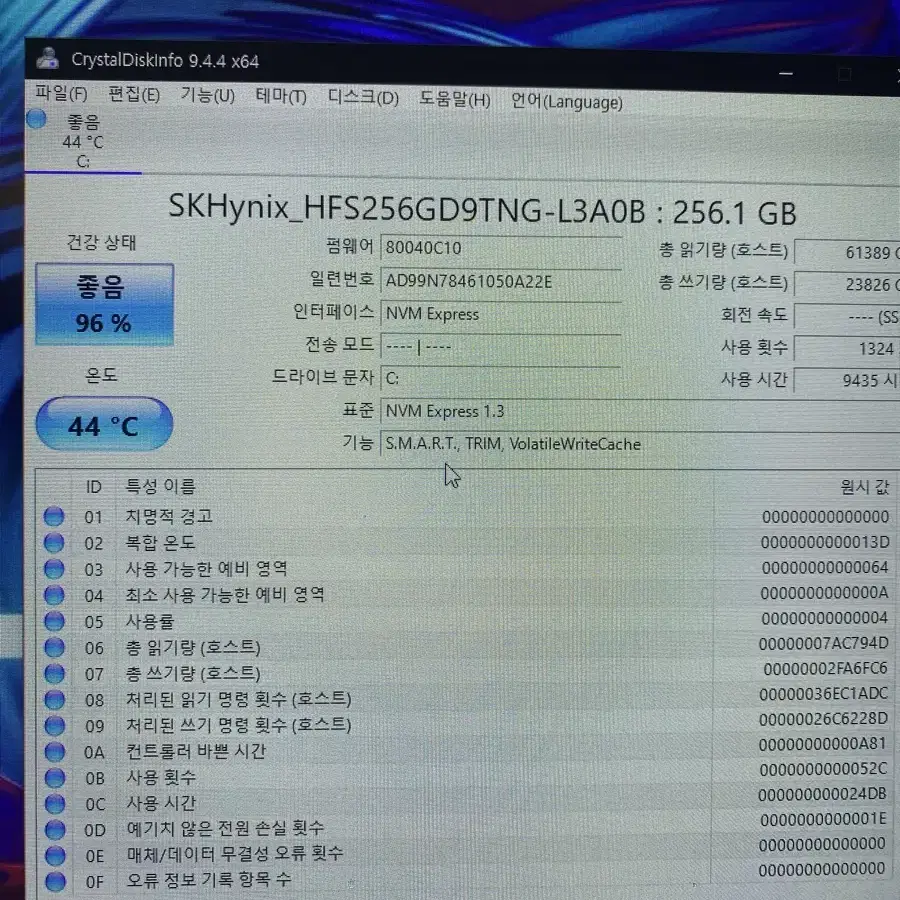
Task: Click the 44 °C temperature button
Action: (104, 424)
